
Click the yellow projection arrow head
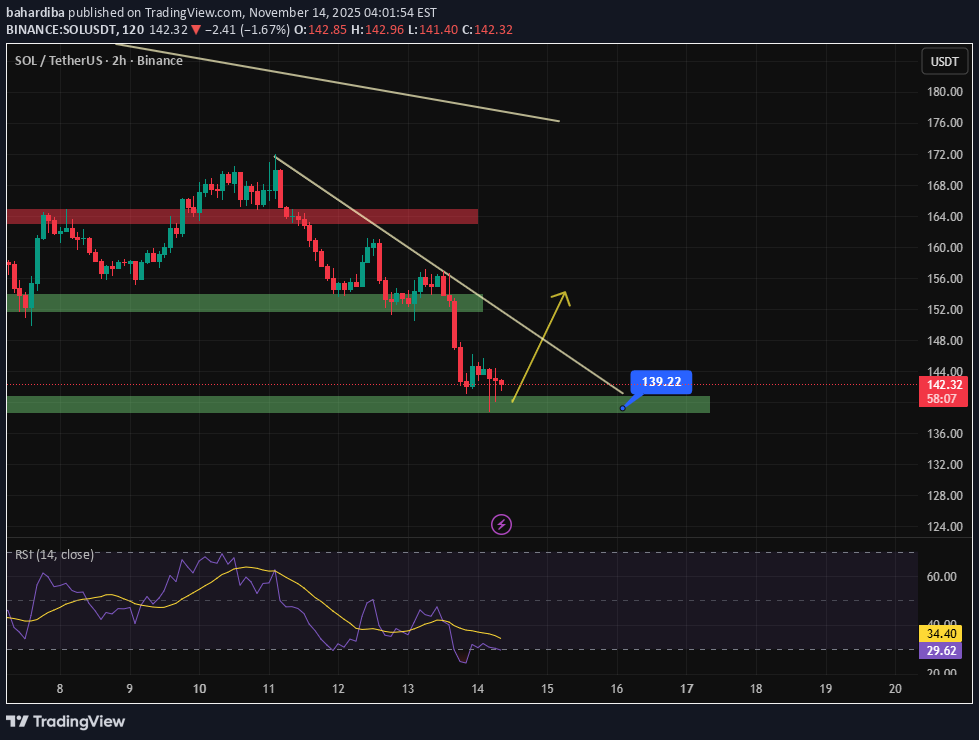pos(564,294)
